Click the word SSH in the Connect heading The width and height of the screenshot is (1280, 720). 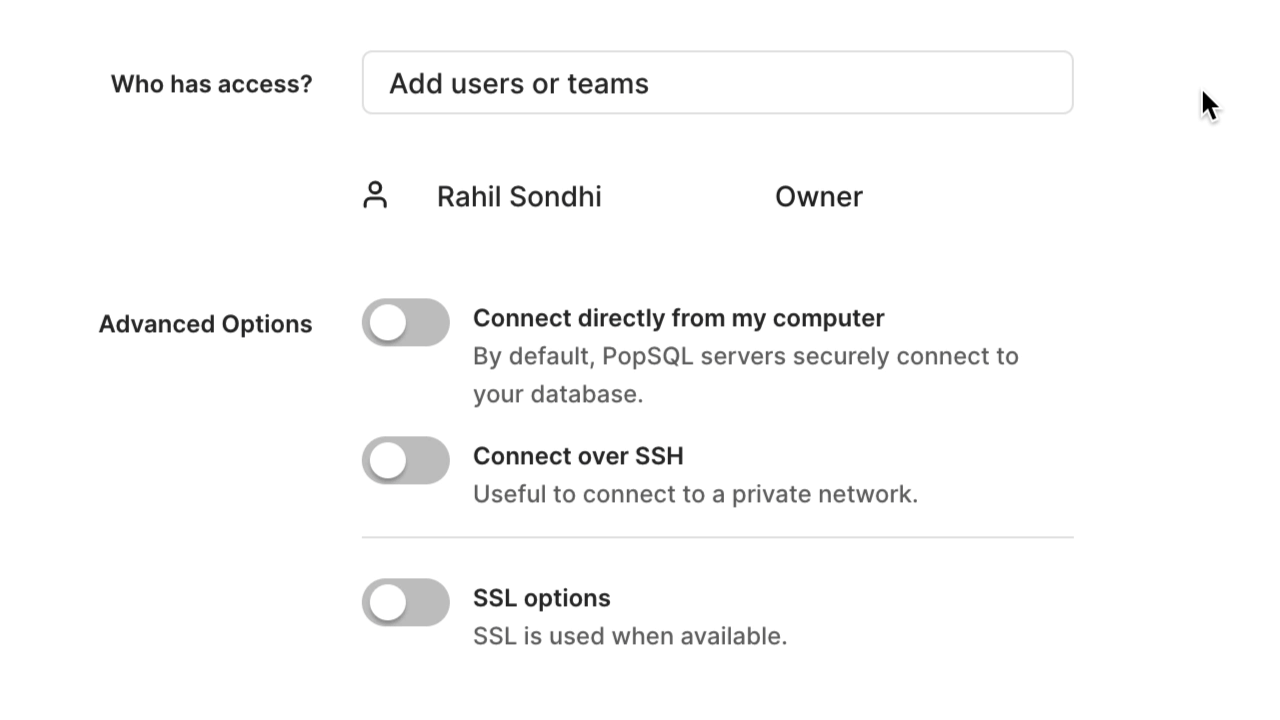point(659,456)
